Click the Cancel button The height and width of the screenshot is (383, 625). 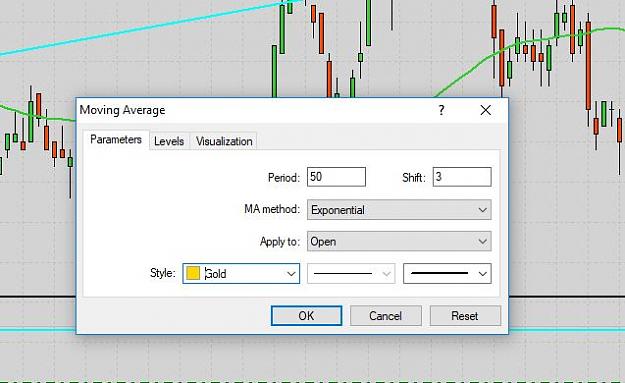[x=385, y=316]
